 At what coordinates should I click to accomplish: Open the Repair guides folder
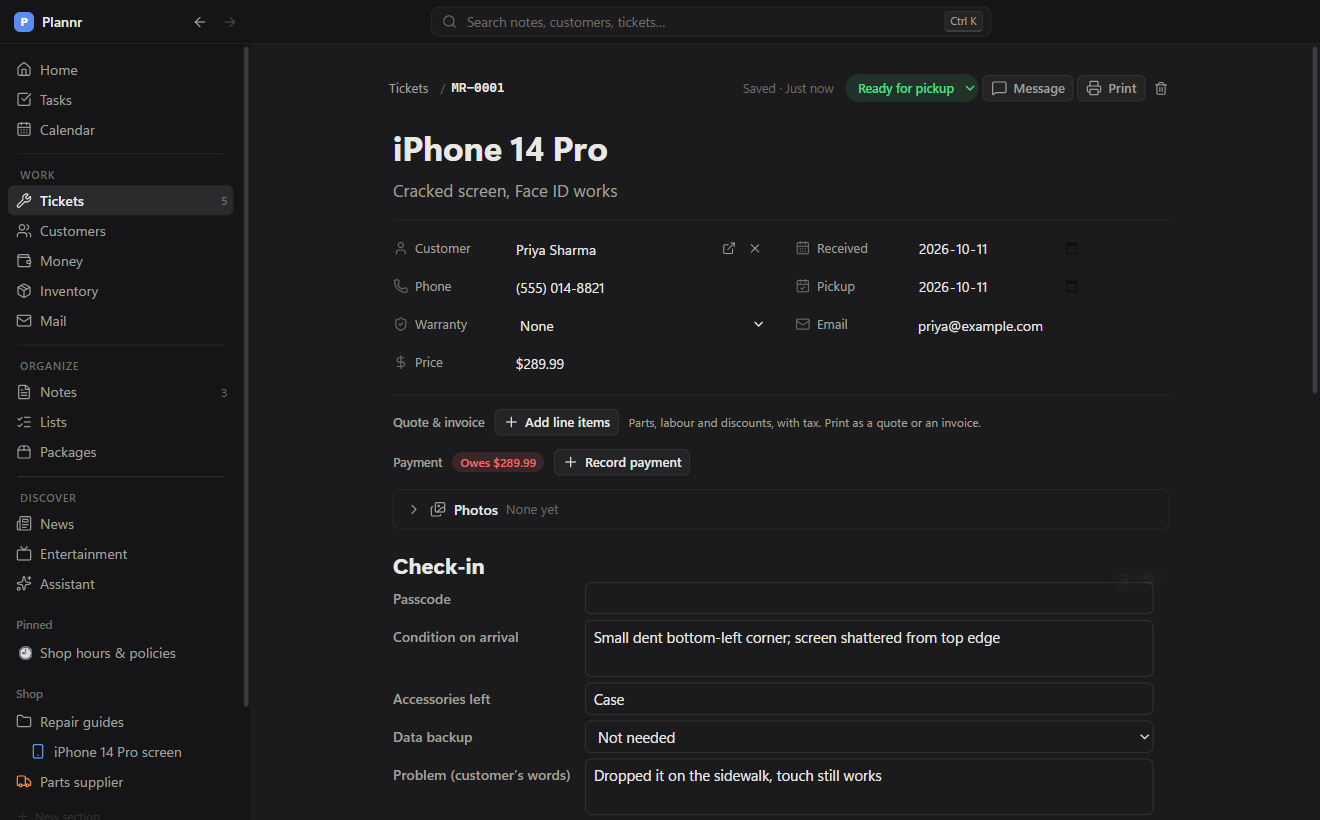coord(121,722)
